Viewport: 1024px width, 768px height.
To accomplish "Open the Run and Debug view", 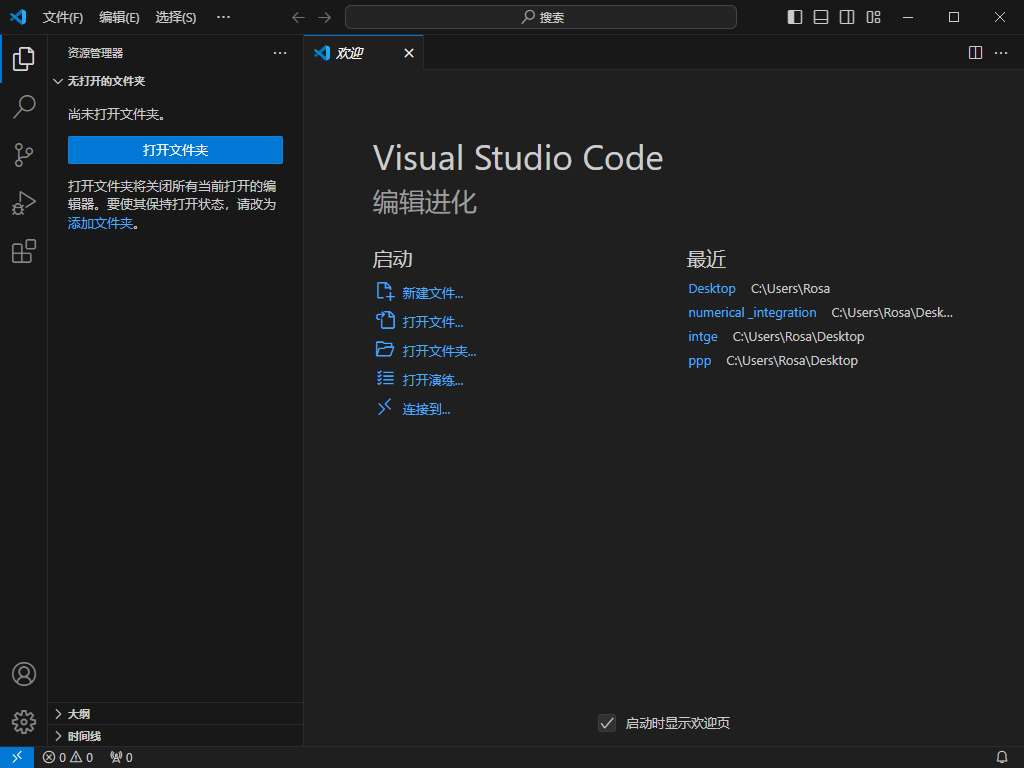I will tap(24, 203).
